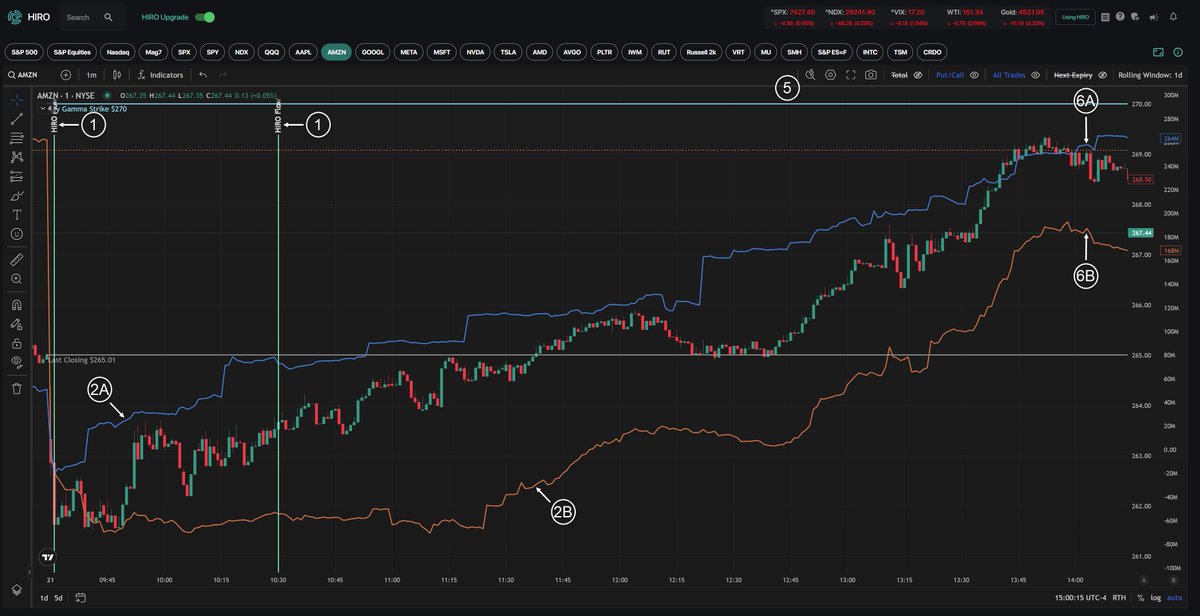
Task: Open the 1m interval dropdown
Action: (91, 75)
